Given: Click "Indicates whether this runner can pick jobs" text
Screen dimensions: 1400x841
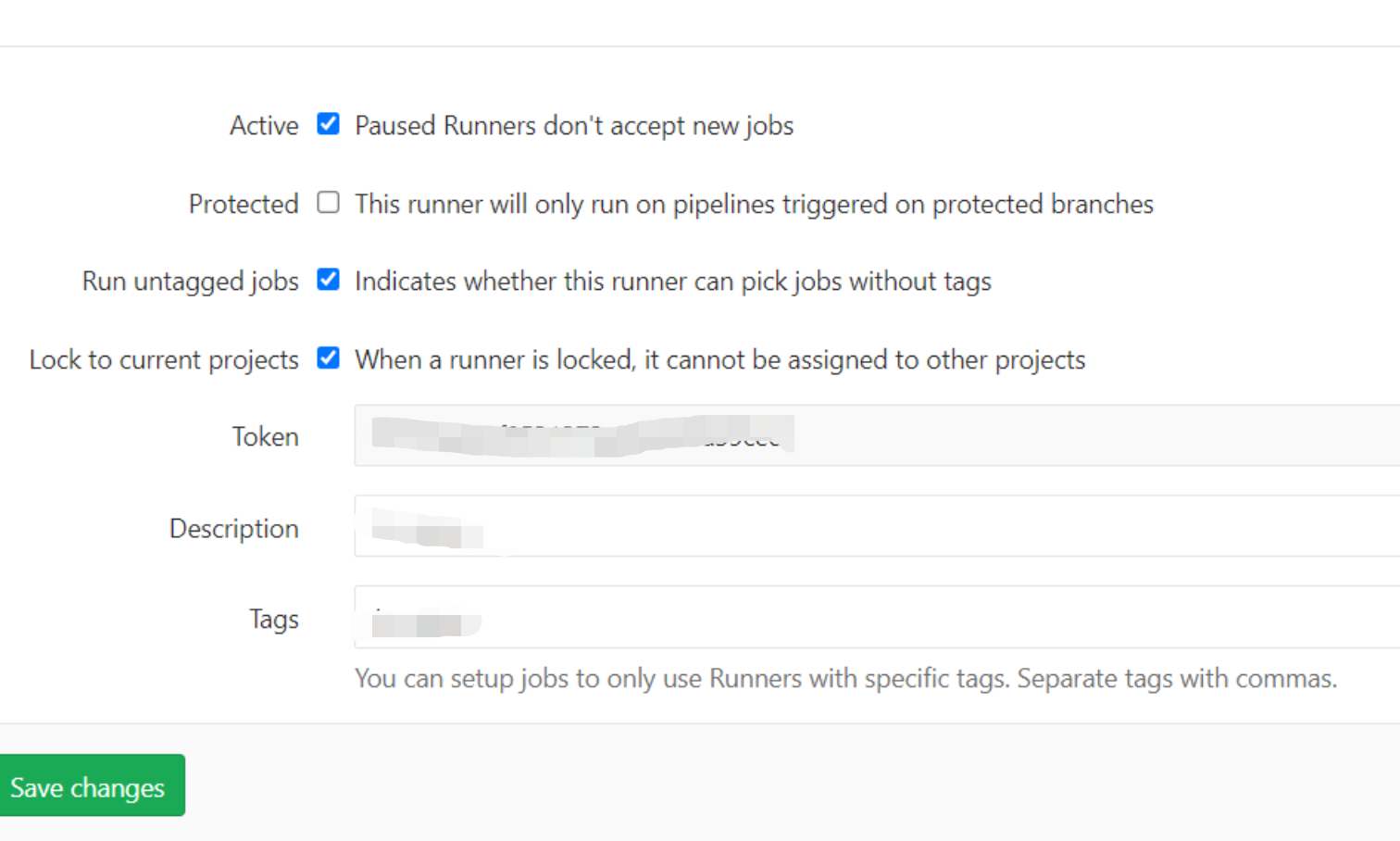Looking at the screenshot, I should click(672, 282).
